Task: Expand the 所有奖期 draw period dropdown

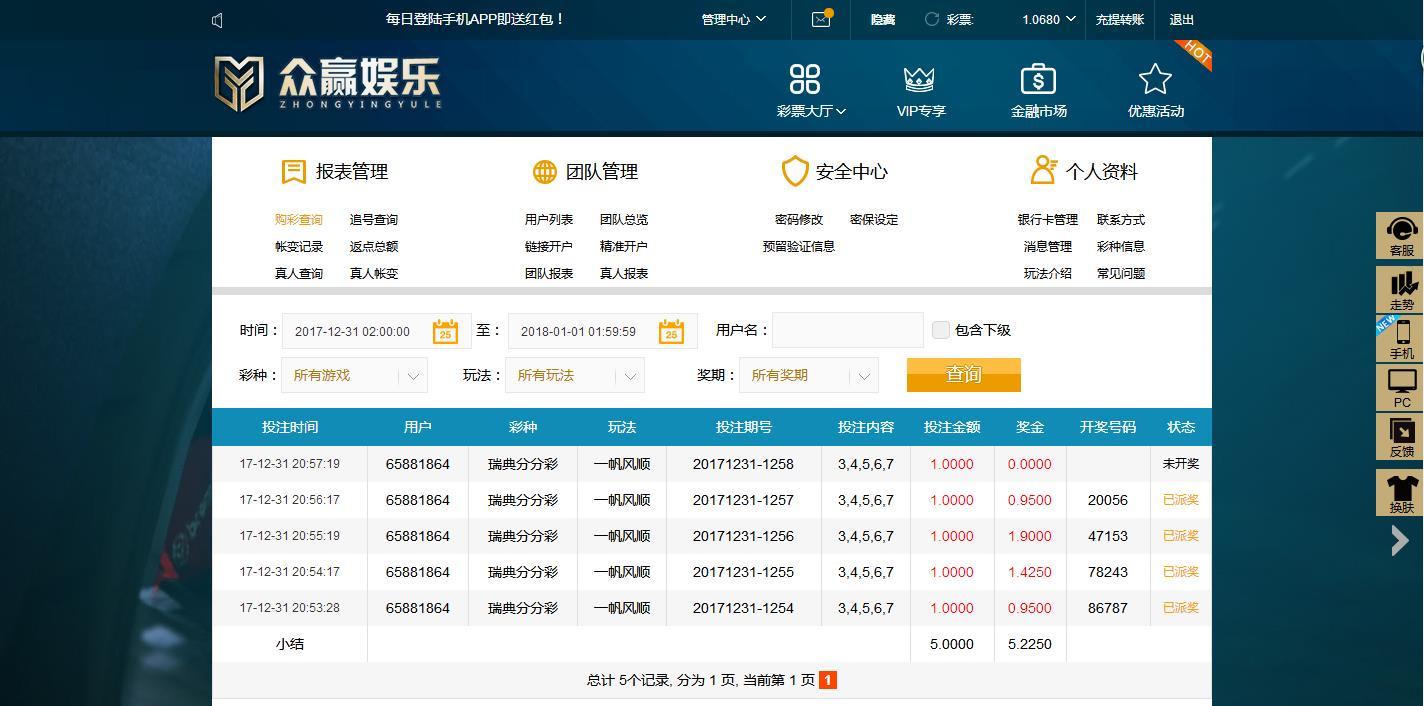Action: [x=809, y=376]
